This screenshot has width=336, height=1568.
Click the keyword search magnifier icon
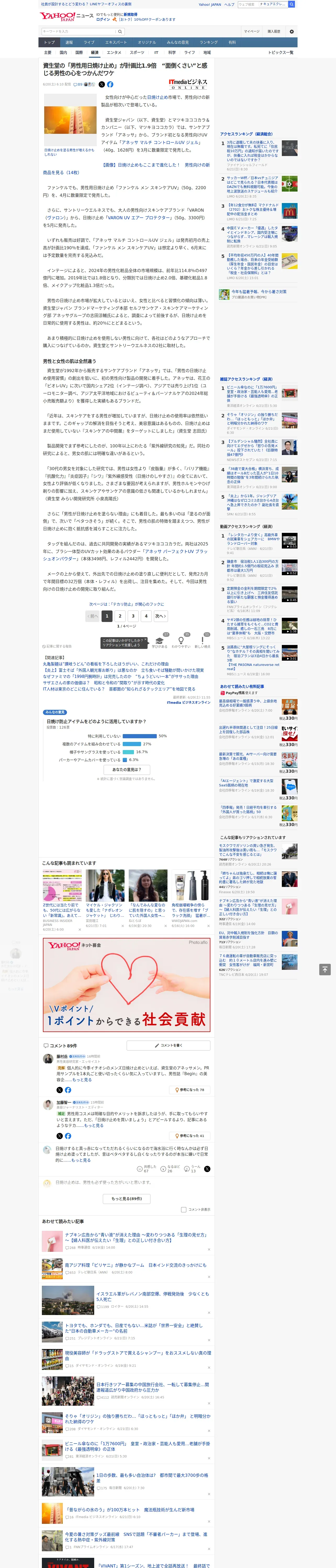tap(120, 32)
